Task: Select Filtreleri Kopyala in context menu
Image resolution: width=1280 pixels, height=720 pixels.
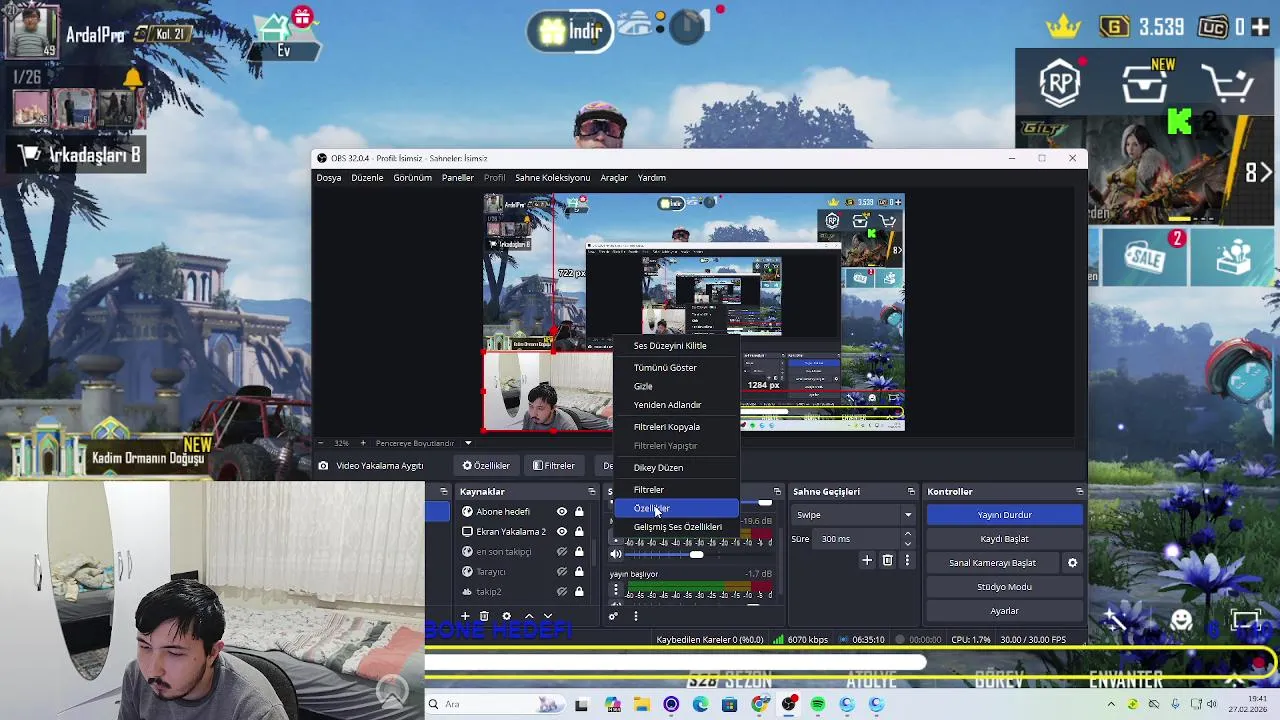Action: pyautogui.click(x=676, y=427)
